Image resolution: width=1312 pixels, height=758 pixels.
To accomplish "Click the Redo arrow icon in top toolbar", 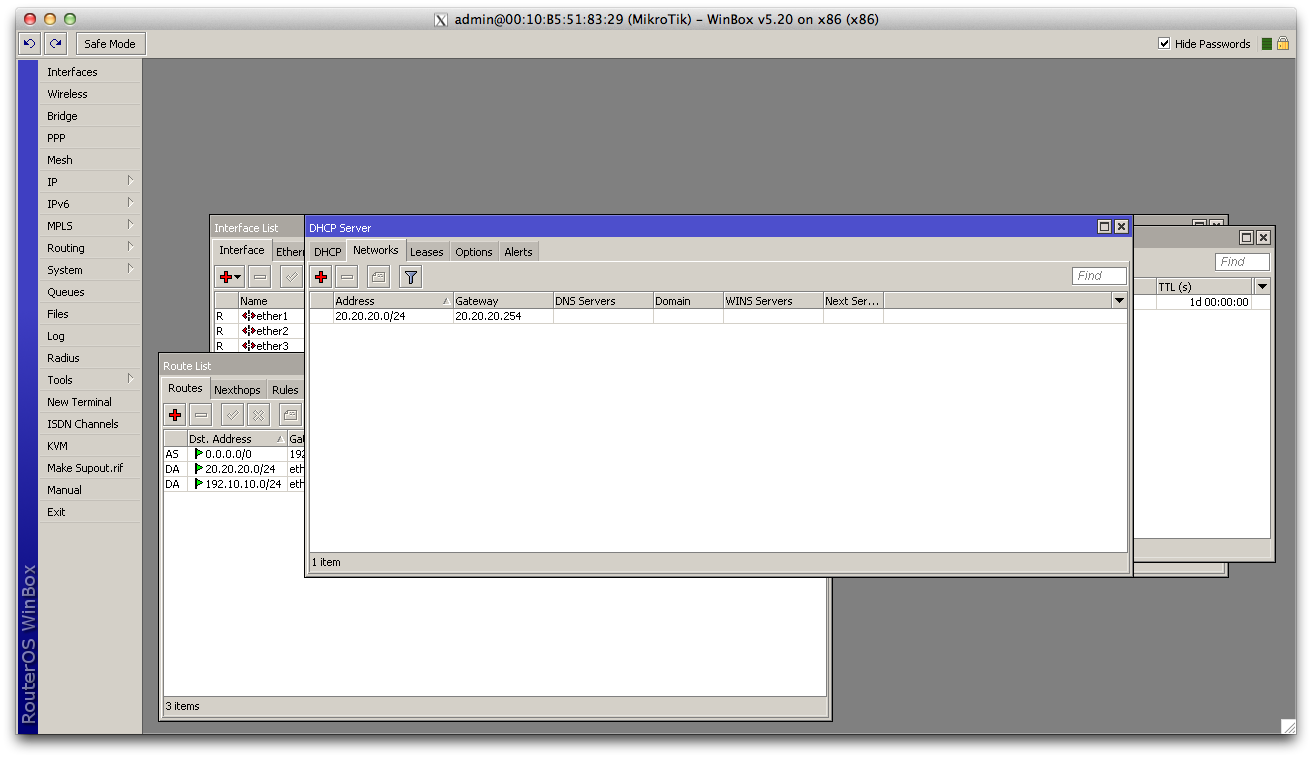I will (x=56, y=44).
